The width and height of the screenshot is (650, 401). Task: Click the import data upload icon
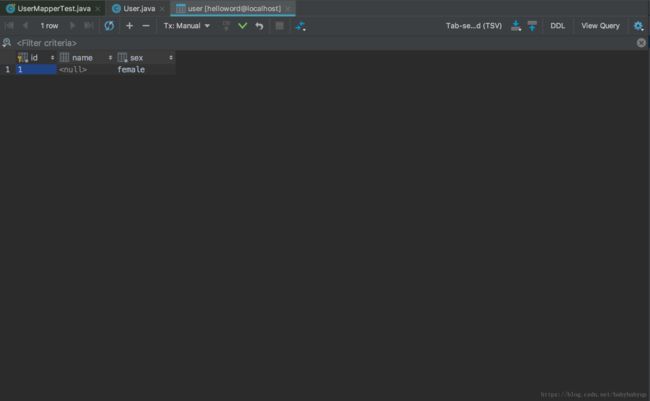532,26
